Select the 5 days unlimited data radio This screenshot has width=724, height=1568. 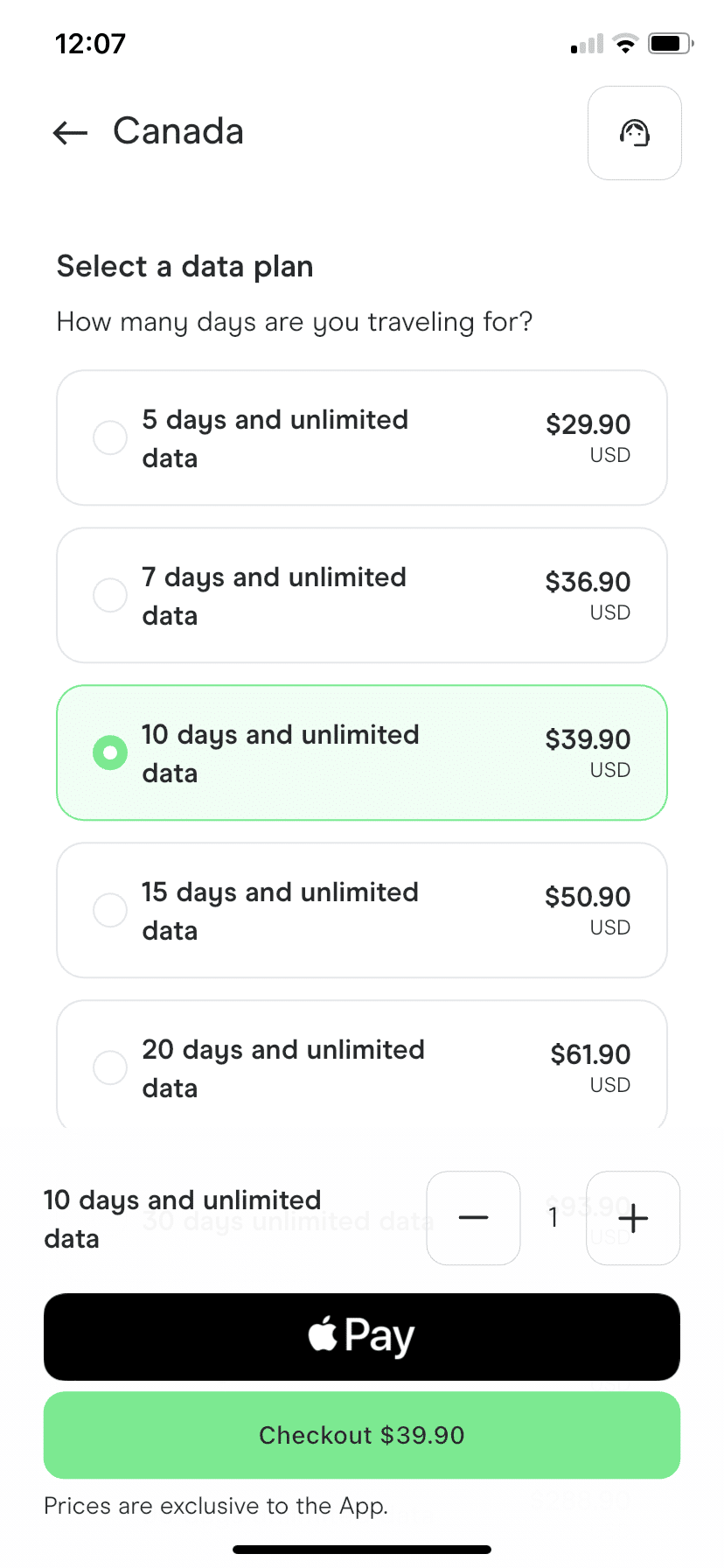click(x=110, y=437)
